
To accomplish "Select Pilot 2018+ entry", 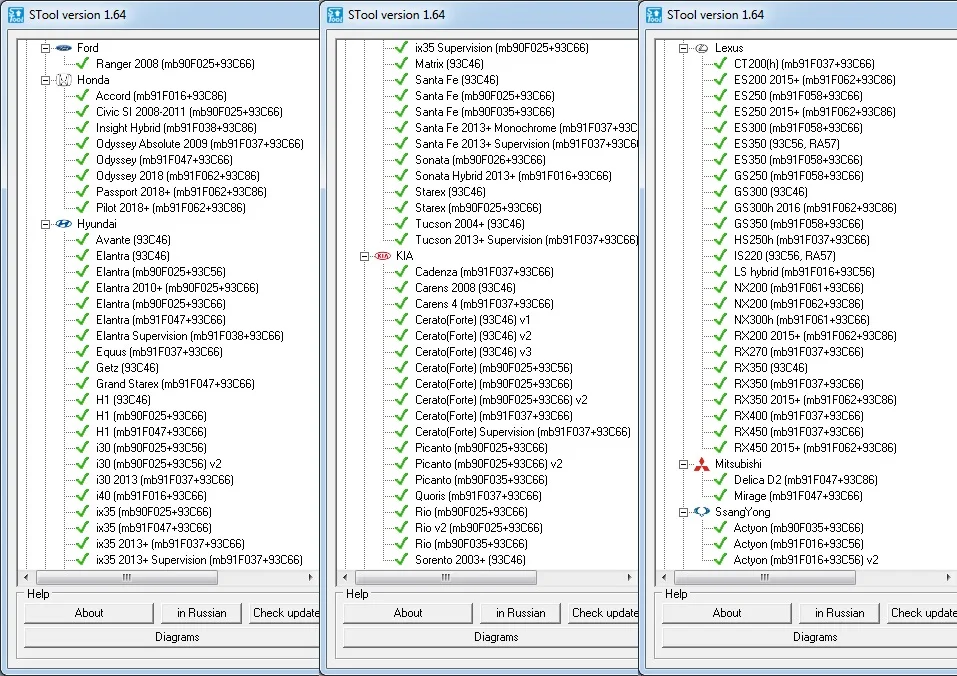I will (171, 208).
